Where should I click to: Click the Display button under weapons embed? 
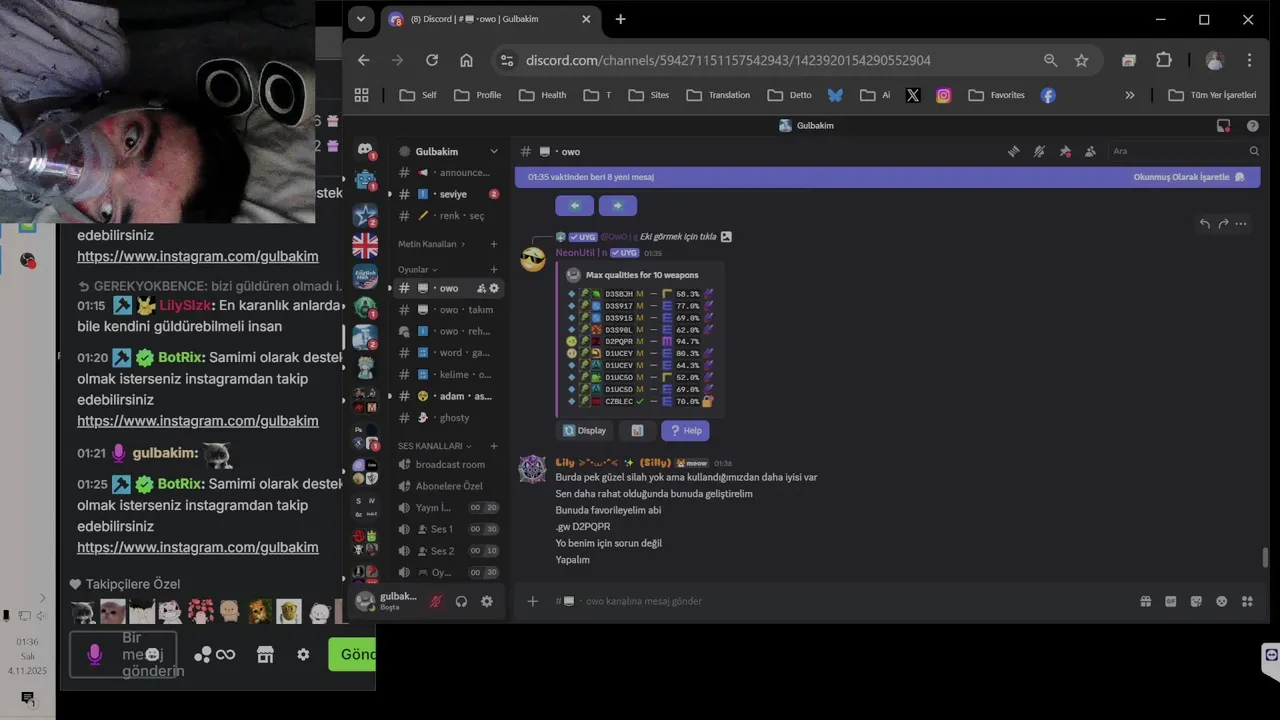point(585,430)
